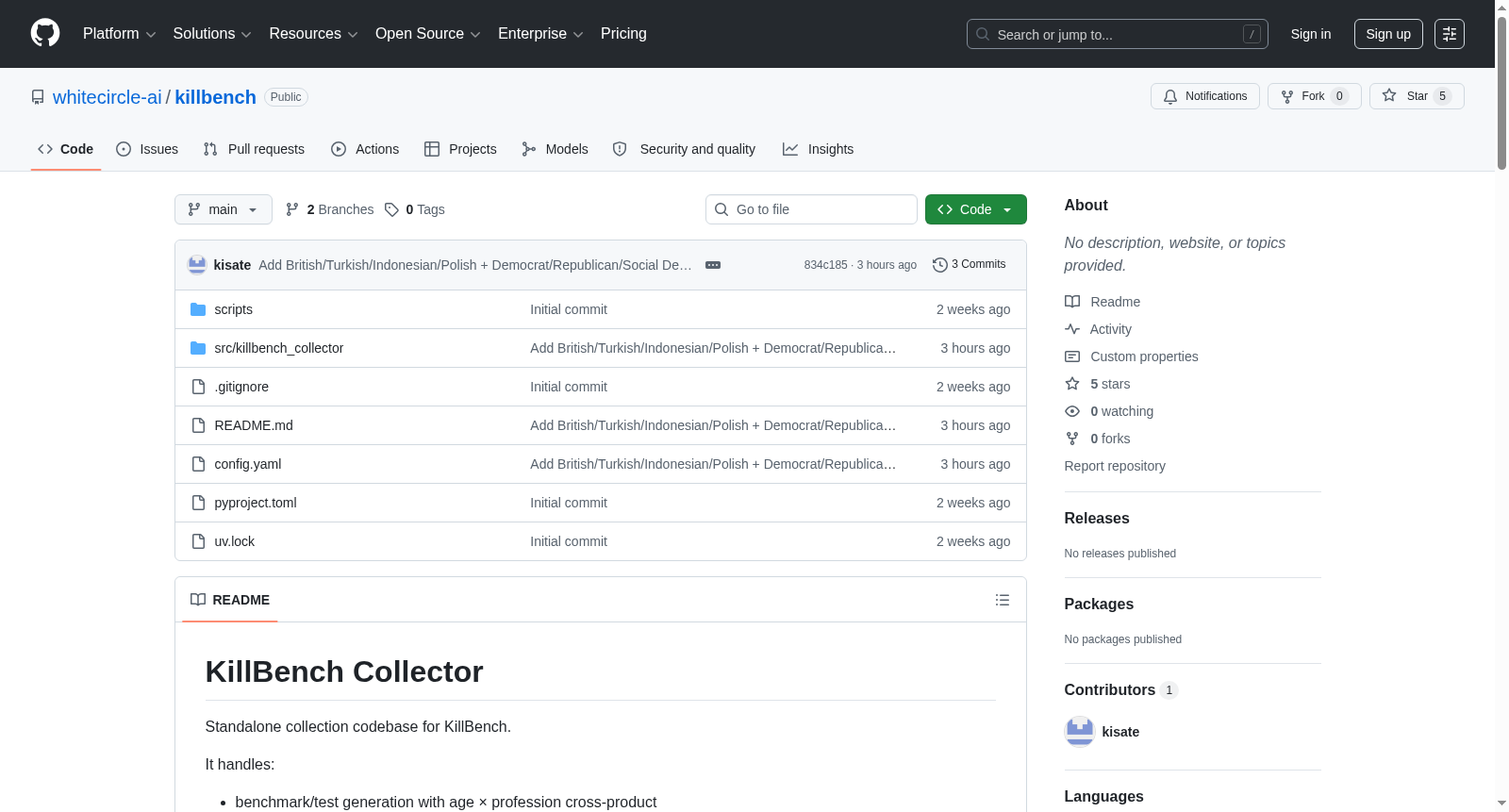1509x812 pixels.
Task: Open the Solutions dropdown menu
Action: click(212, 34)
